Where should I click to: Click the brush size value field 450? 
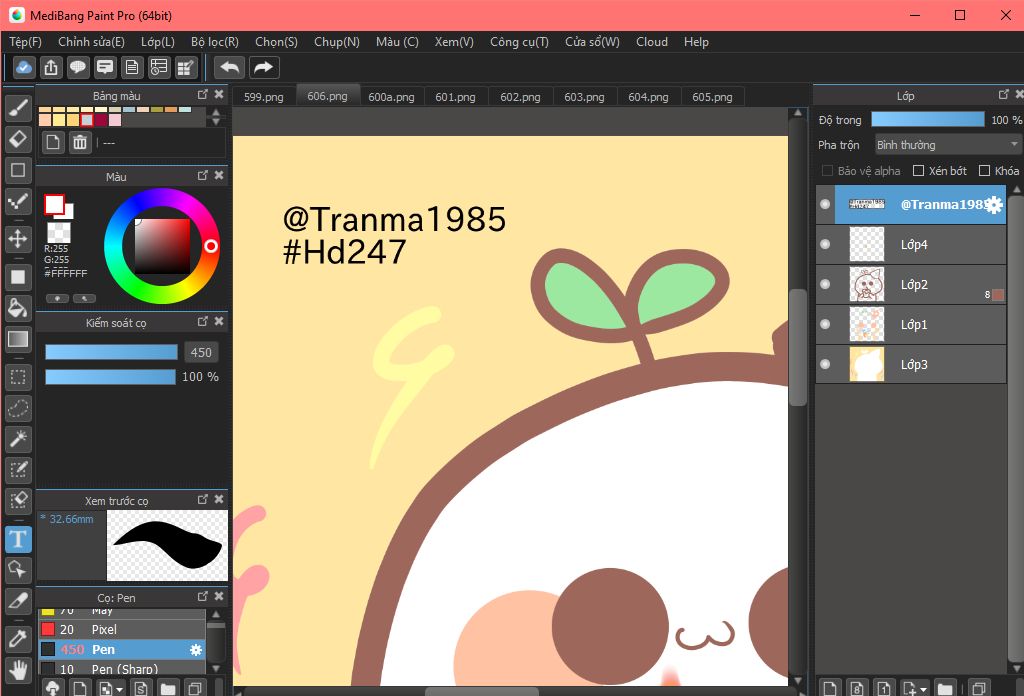tap(200, 353)
